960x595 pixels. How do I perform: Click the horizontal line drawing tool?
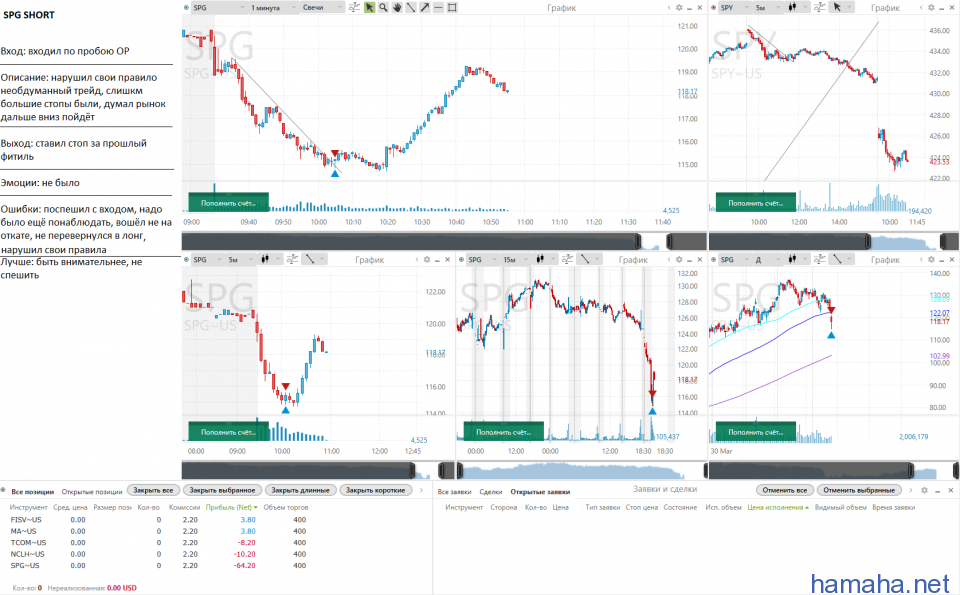439,7
